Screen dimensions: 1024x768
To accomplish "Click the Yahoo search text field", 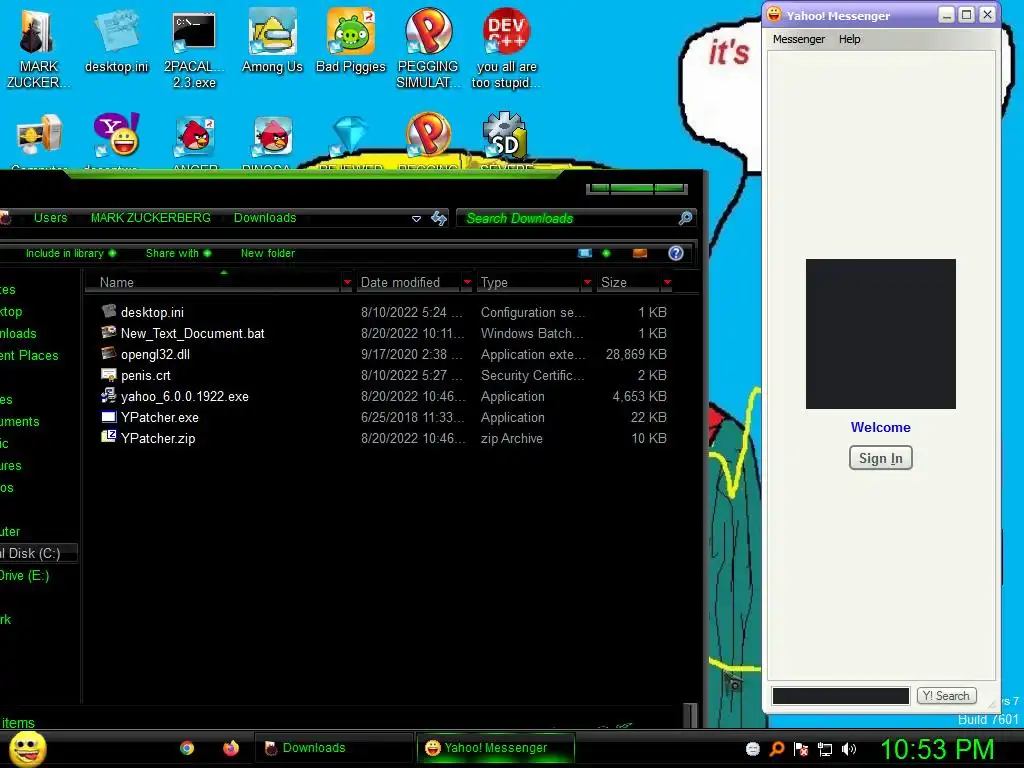I will [840, 696].
